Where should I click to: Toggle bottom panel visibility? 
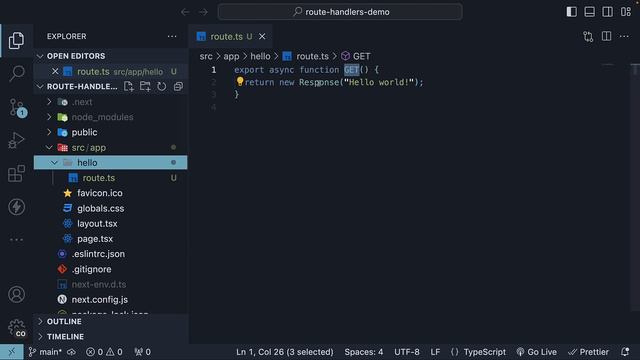(x=589, y=12)
